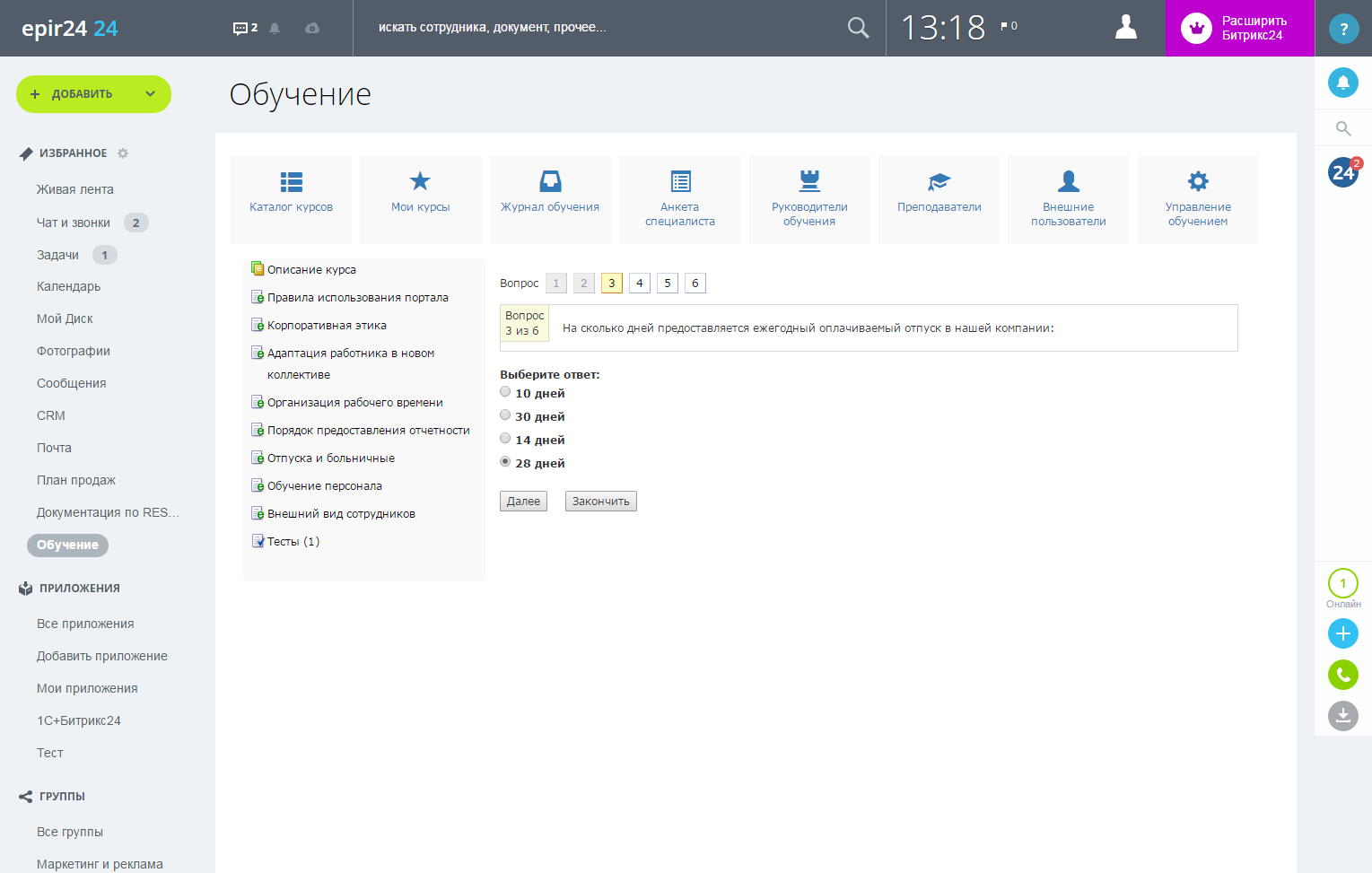Select the highlighted Обучение sidebar item

pos(67,545)
